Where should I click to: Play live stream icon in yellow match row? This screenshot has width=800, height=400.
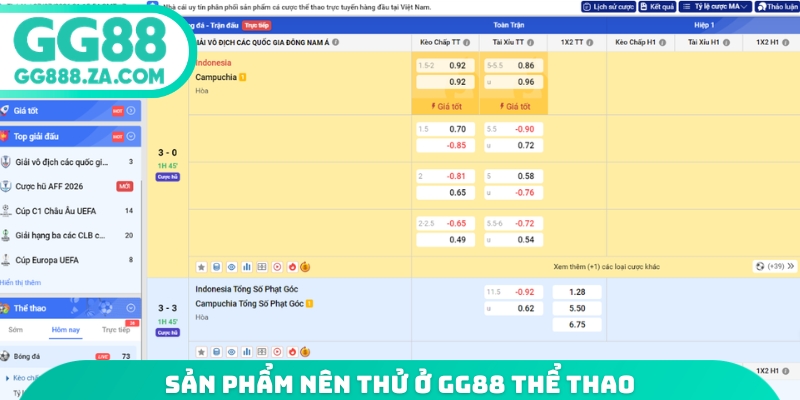[x=277, y=267]
